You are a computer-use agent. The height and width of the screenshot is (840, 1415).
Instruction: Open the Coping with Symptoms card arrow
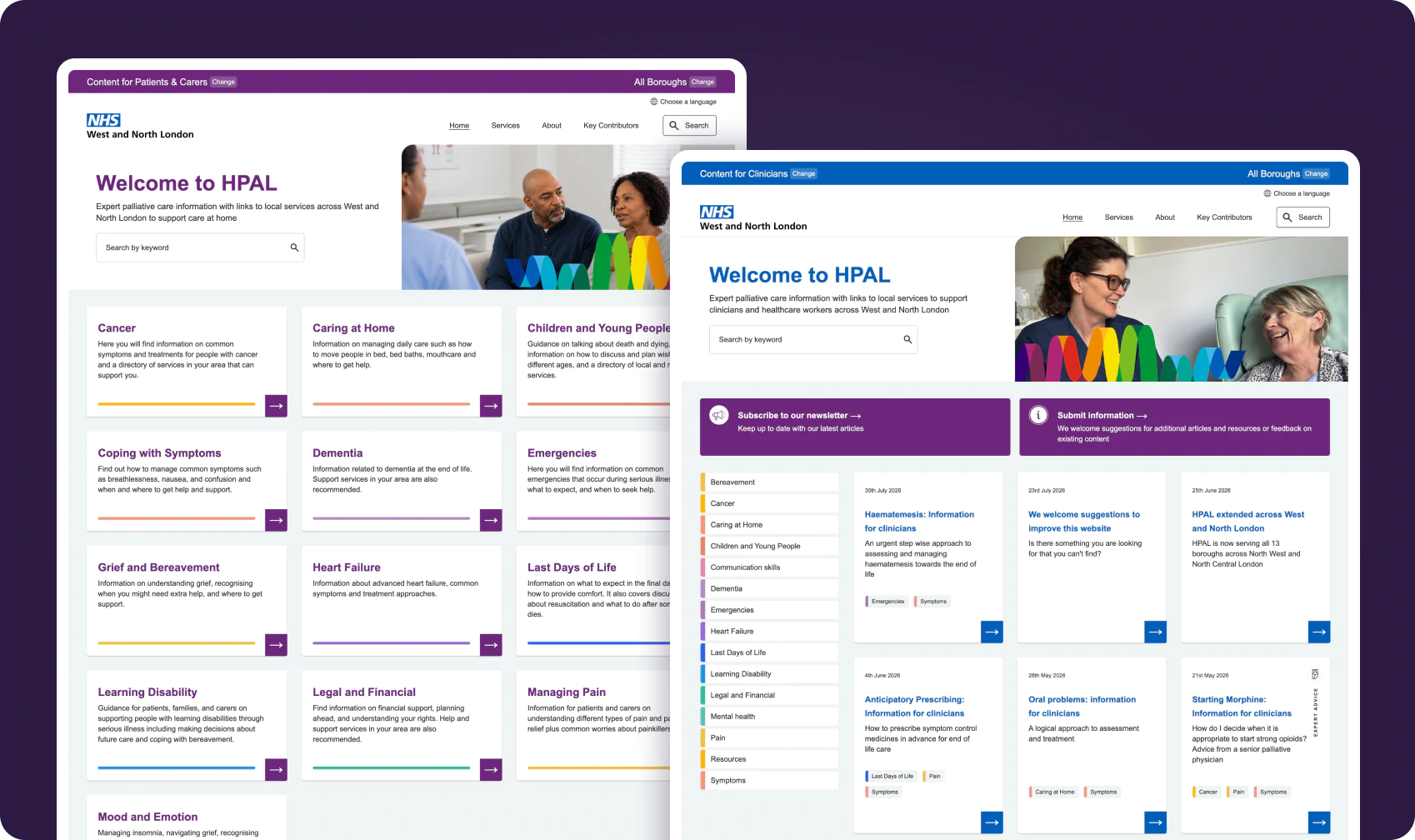276,520
